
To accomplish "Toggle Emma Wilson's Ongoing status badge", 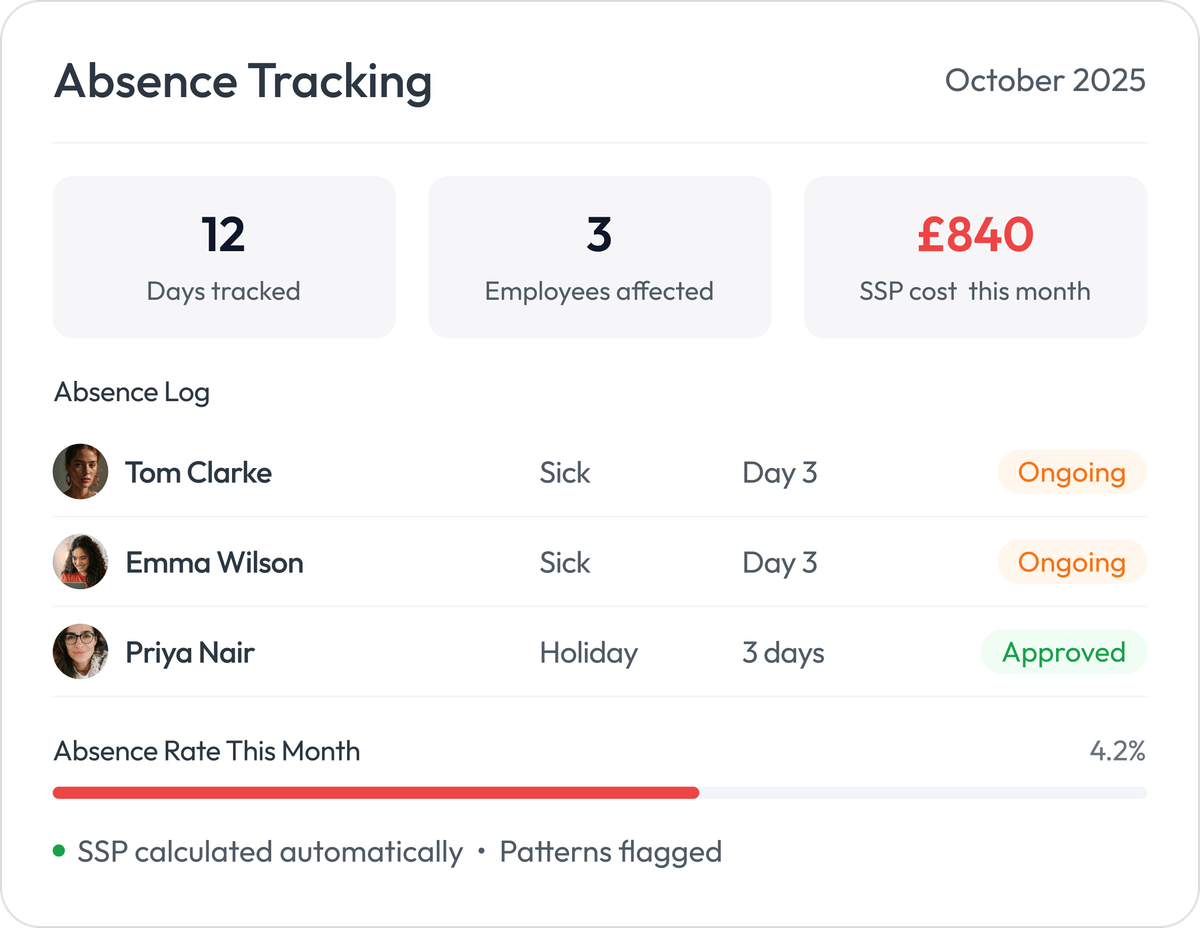I will click(x=1071, y=561).
